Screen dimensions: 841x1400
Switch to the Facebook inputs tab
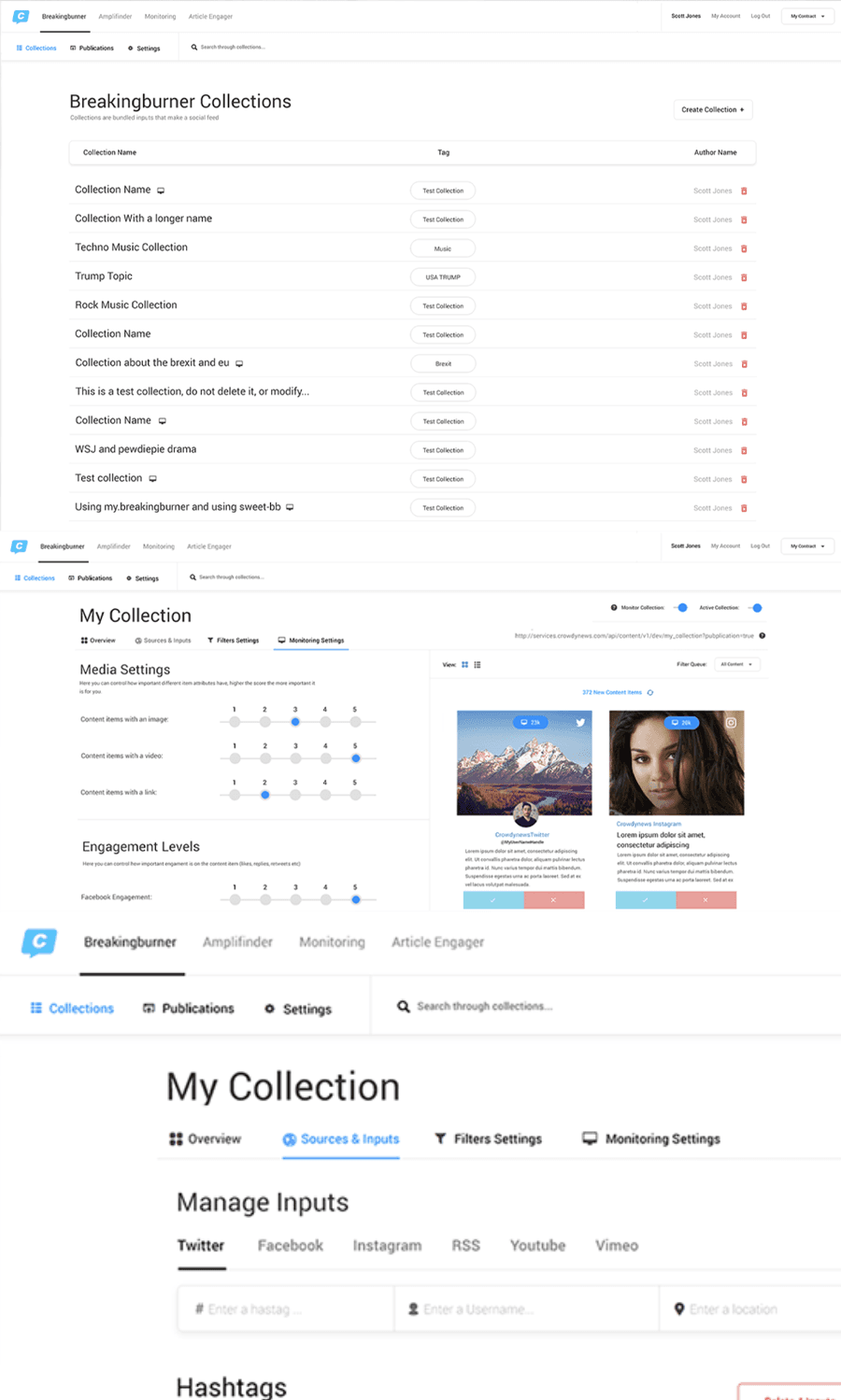click(x=290, y=1246)
